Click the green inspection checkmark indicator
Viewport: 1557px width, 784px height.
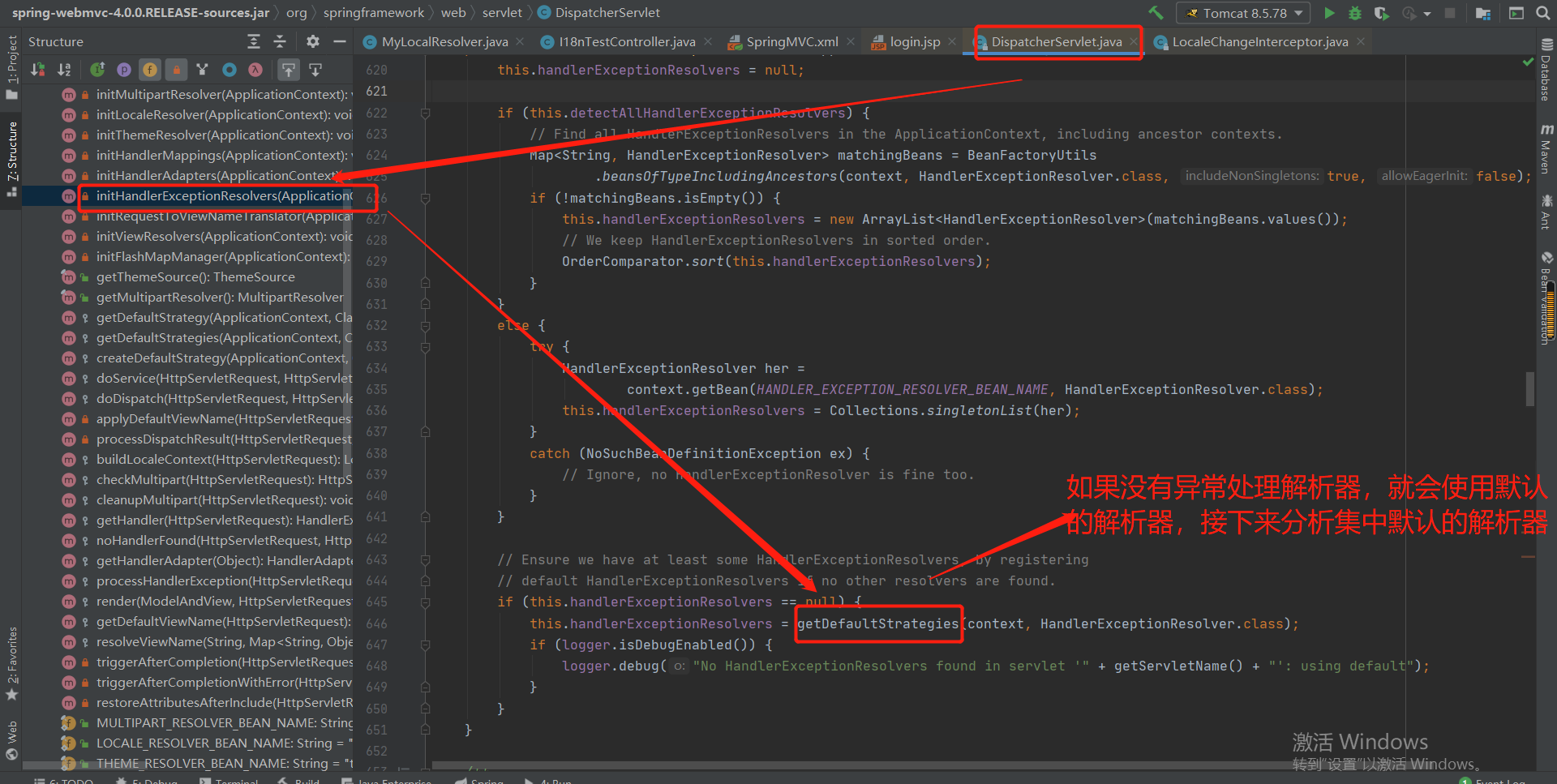point(1528,62)
